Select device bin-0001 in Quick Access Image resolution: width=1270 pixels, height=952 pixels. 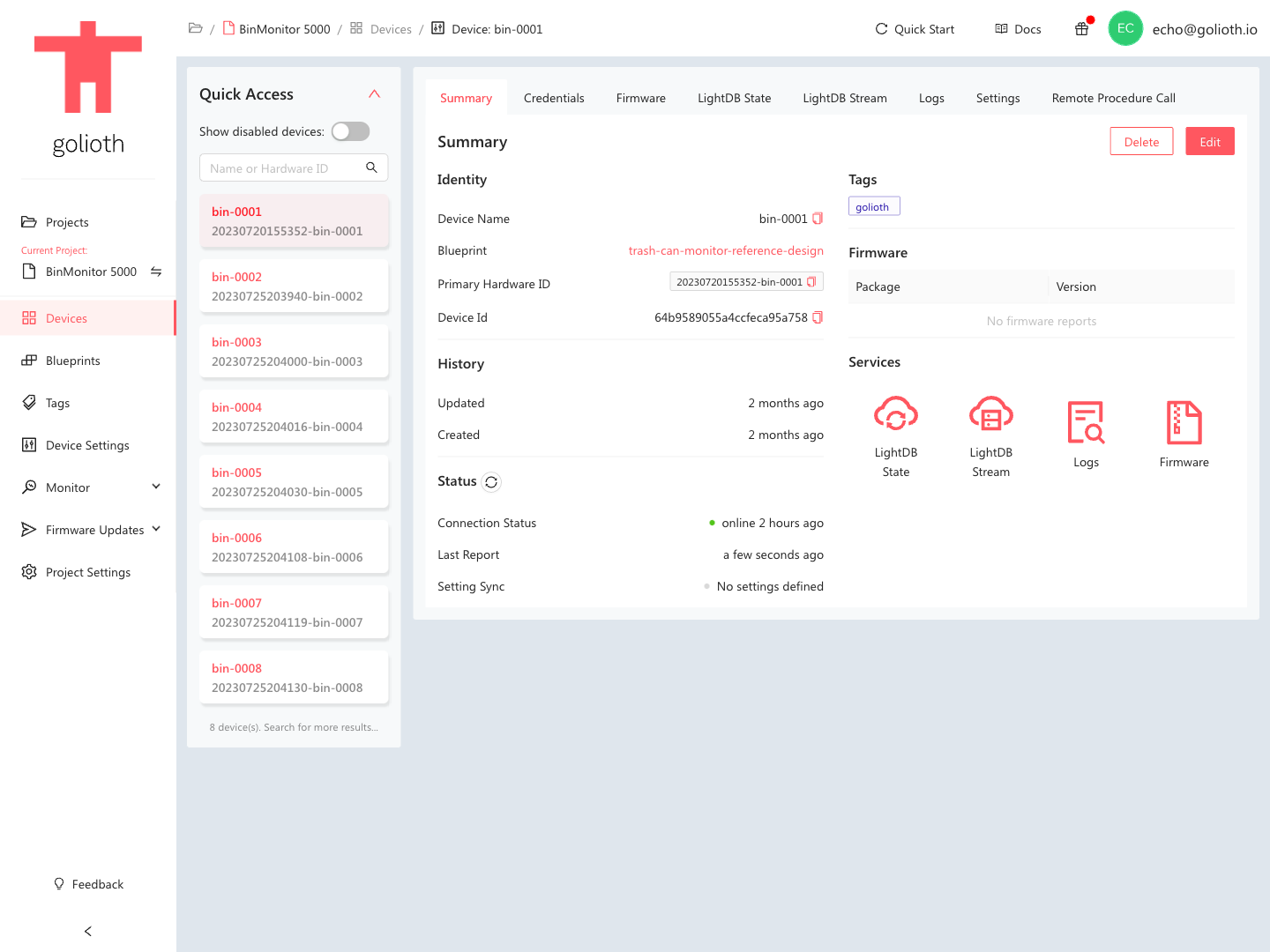pos(294,221)
